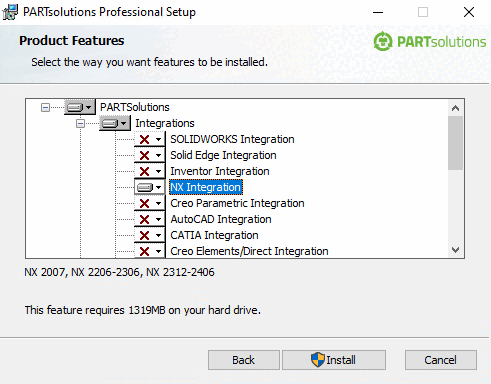
Task: Collapse the PARTSolutions tree node
Action: 45,107
